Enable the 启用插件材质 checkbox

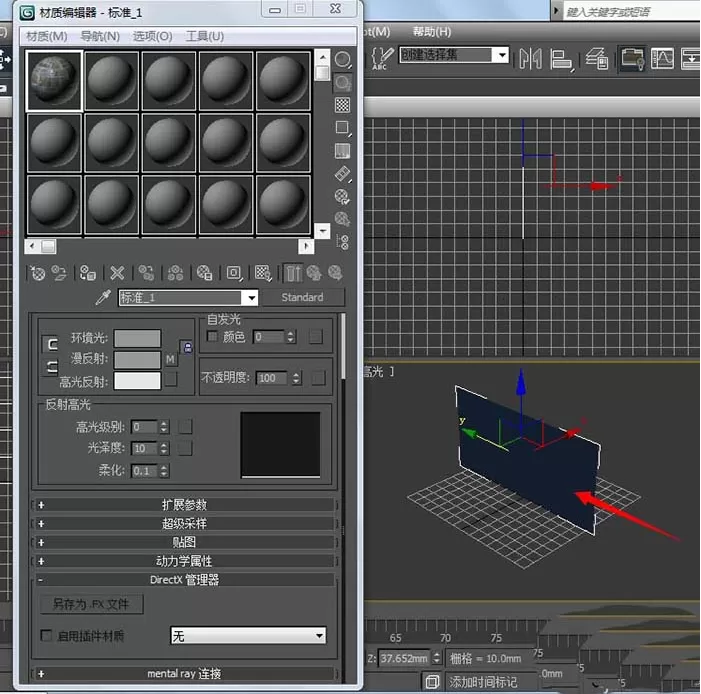[46, 635]
